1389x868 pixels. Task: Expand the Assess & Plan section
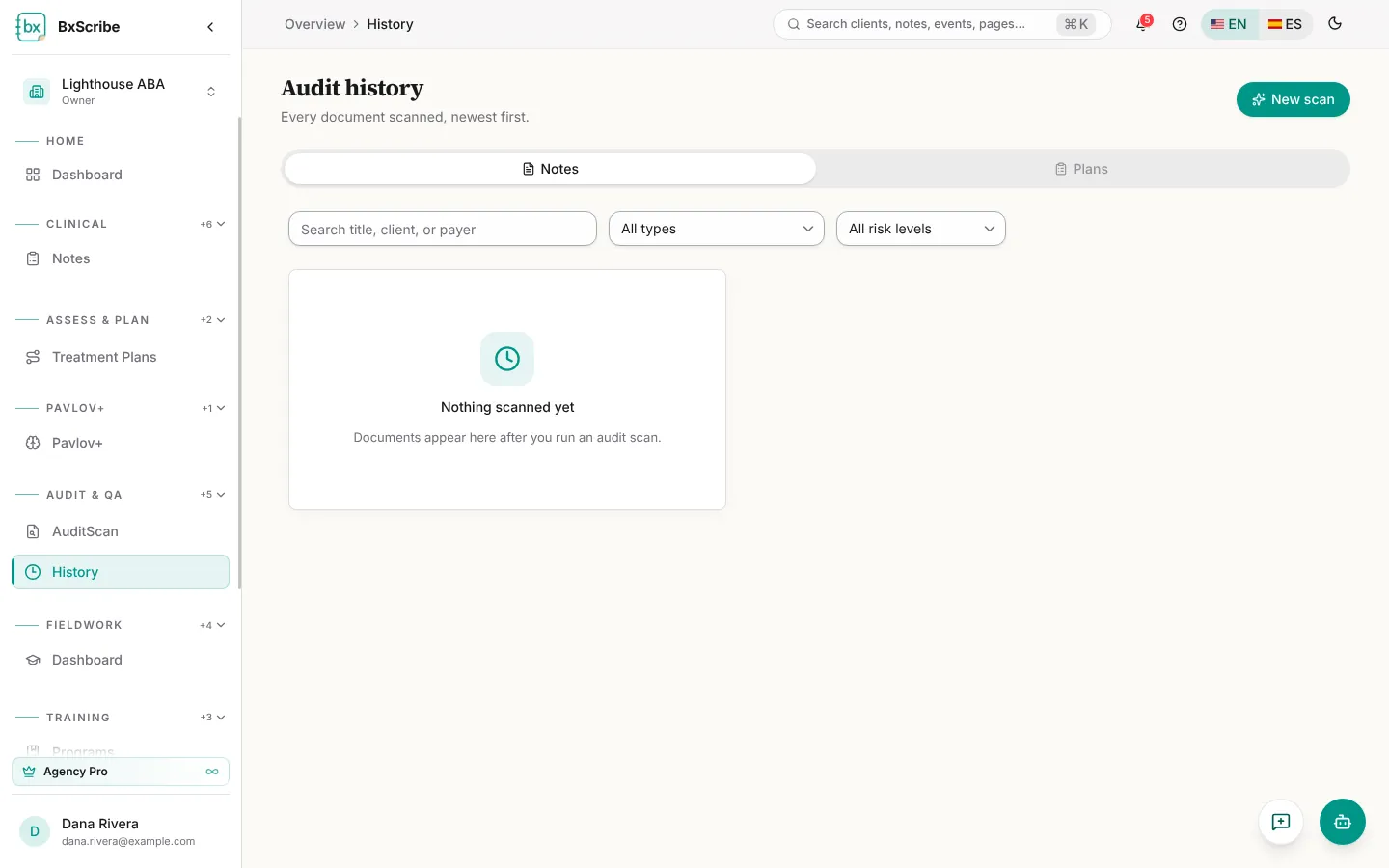[x=213, y=320]
